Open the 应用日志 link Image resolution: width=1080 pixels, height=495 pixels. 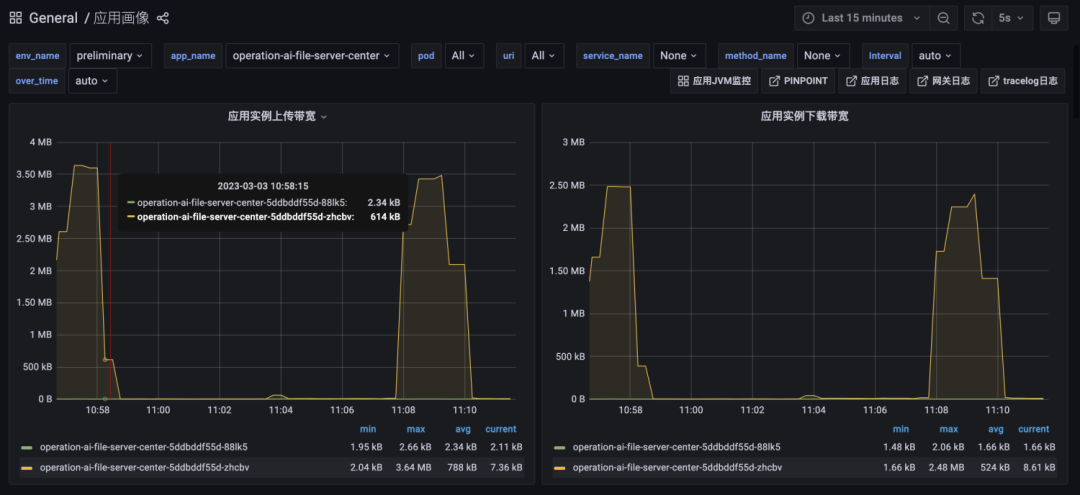coord(872,81)
